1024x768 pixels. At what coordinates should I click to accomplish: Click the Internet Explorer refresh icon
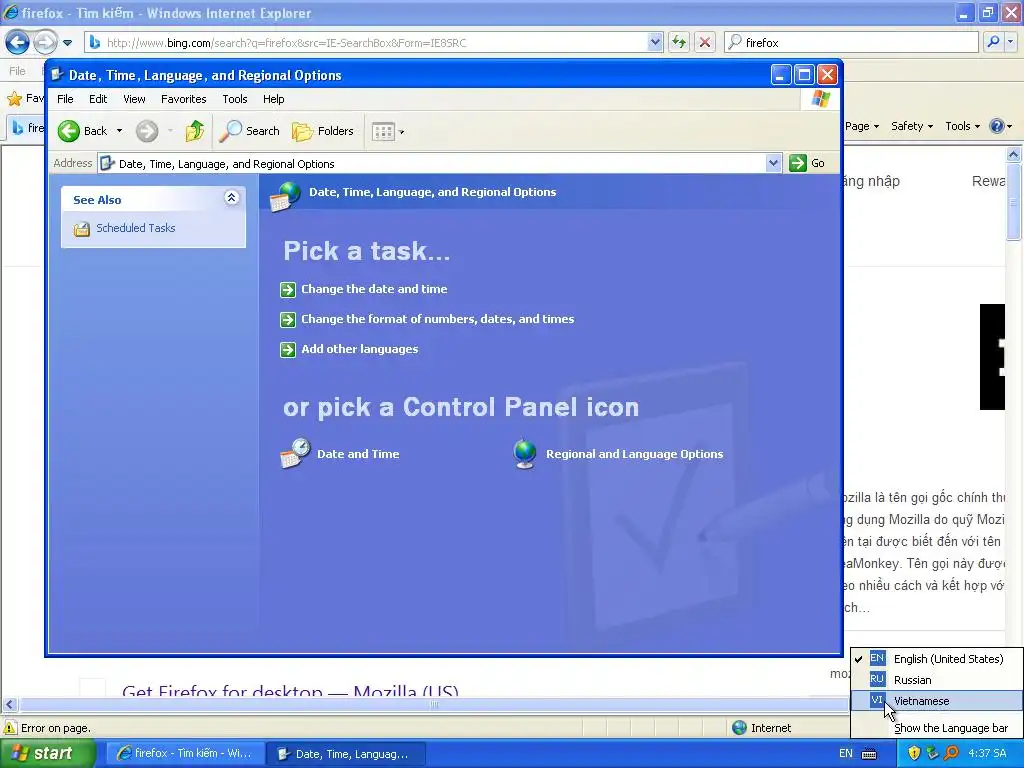679,42
